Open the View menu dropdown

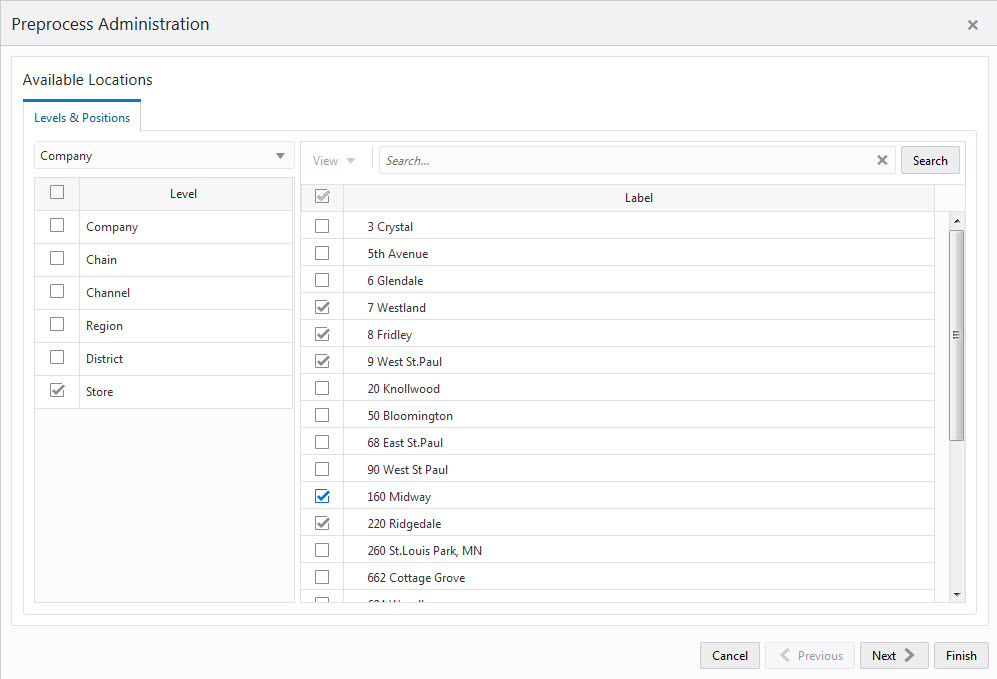(334, 161)
